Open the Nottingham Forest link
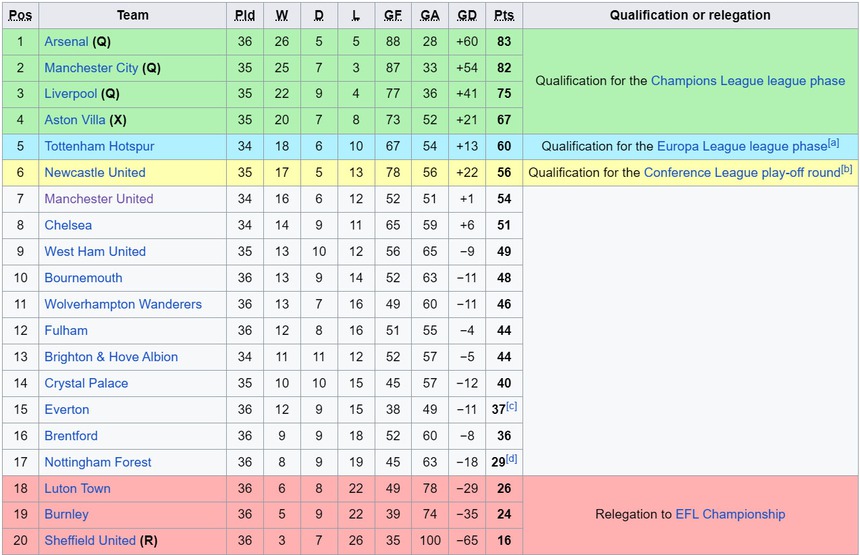860x555 pixels. (98, 462)
